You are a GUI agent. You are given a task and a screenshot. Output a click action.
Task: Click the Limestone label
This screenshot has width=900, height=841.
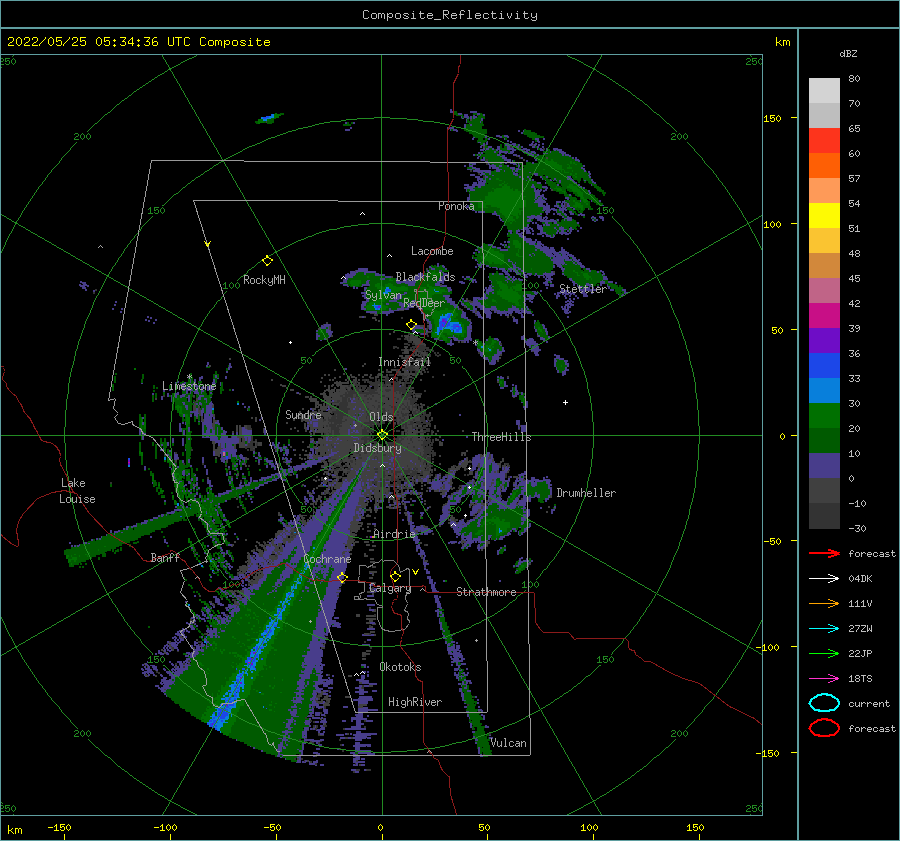189,386
